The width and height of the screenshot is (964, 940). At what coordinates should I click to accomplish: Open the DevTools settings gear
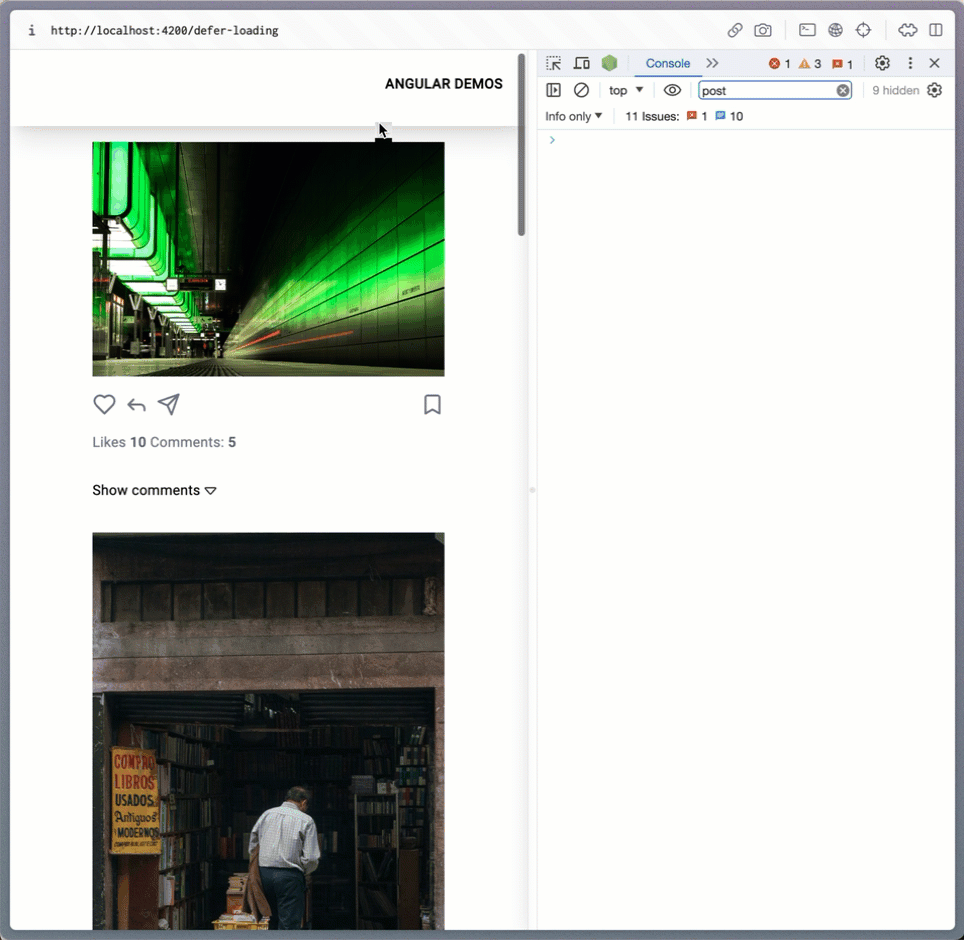coord(882,63)
